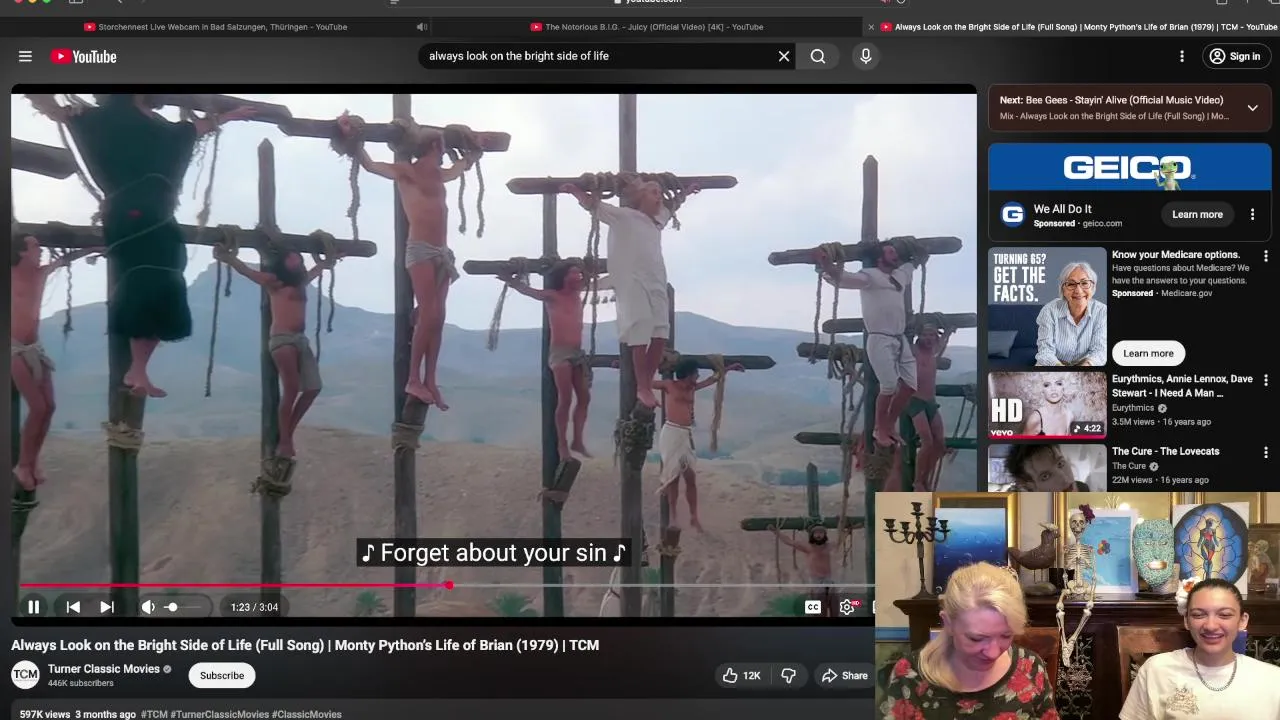Screen dimensions: 1280x720
Task: Open Turner Classic Movies channel avatar
Action: point(25,675)
